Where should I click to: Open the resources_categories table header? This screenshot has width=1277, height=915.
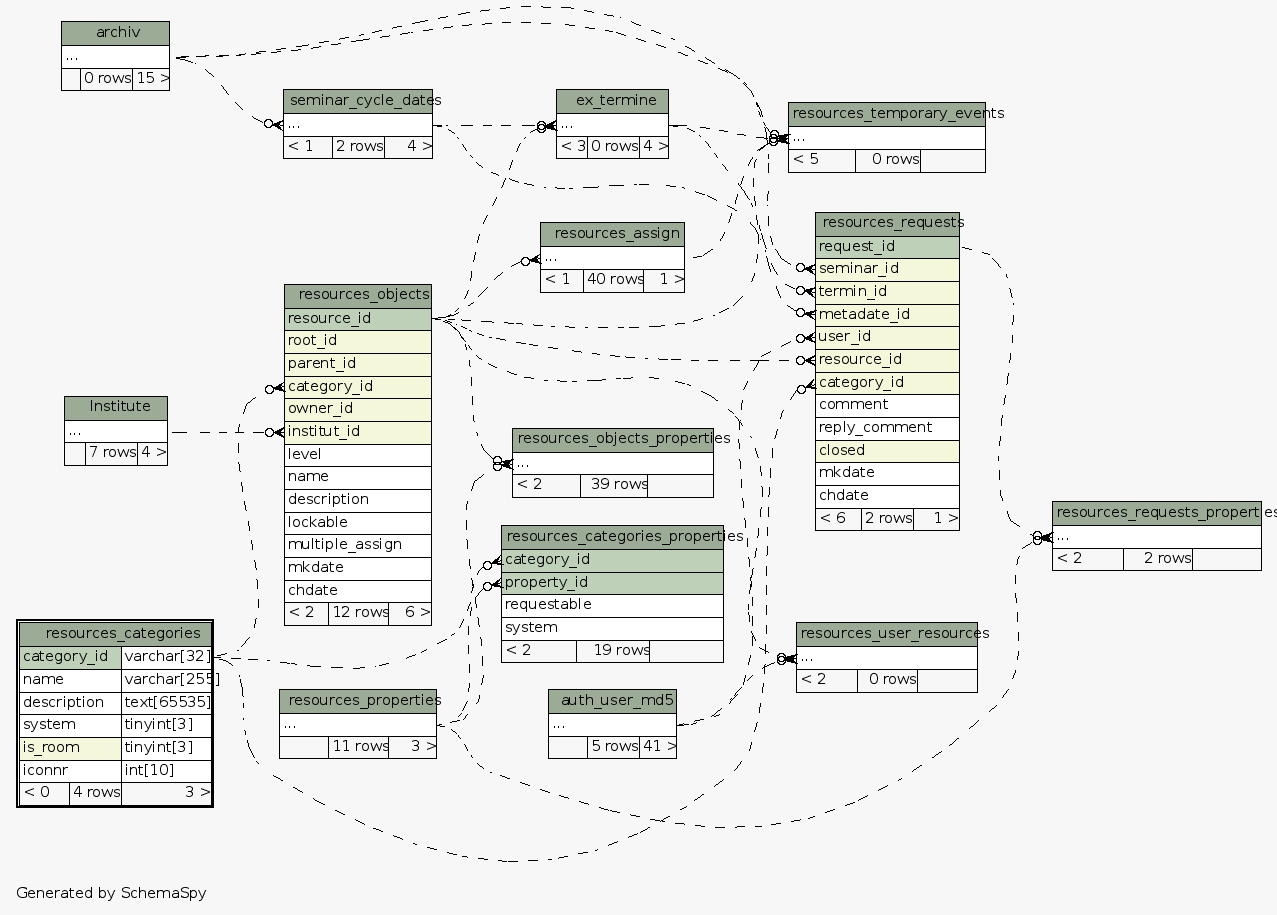pyautogui.click(x=115, y=633)
